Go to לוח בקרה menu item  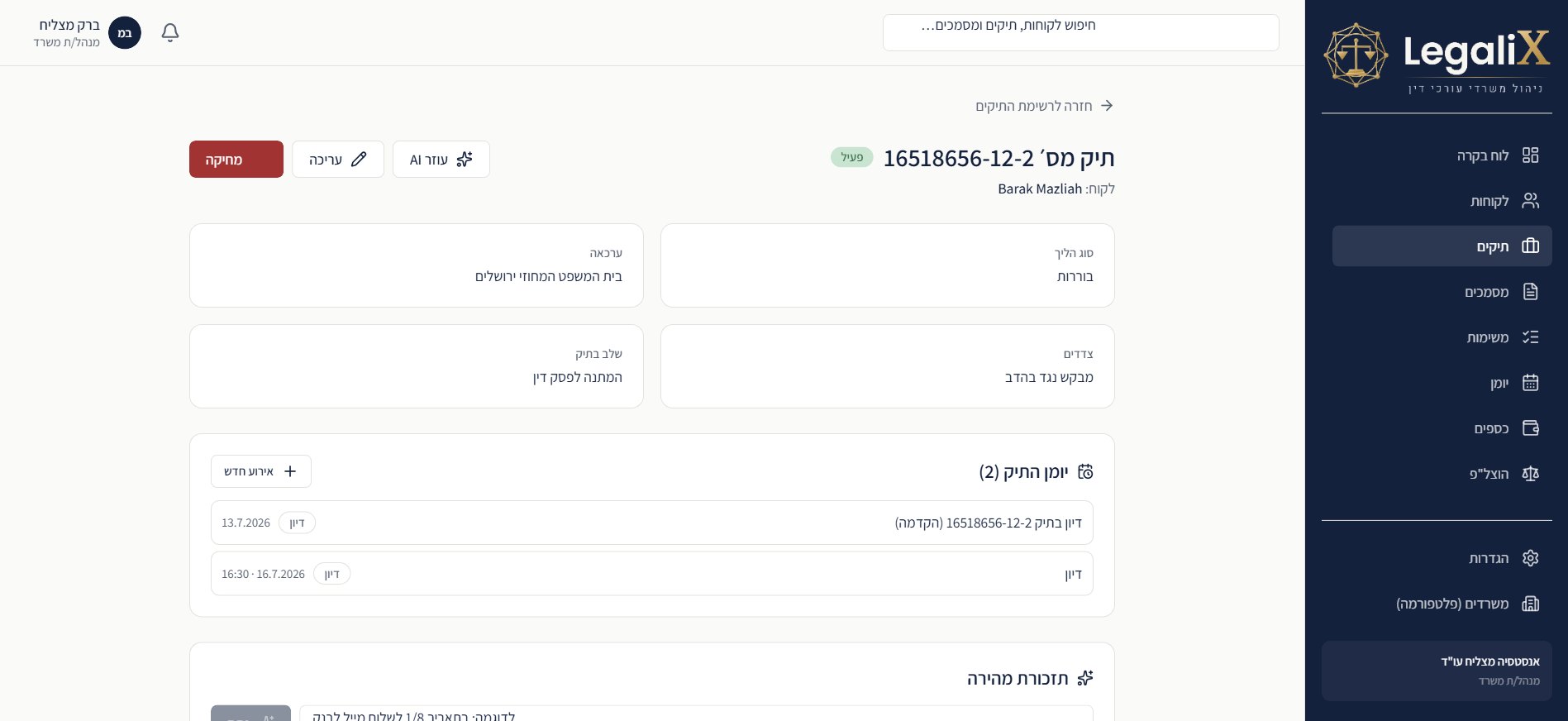1442,155
